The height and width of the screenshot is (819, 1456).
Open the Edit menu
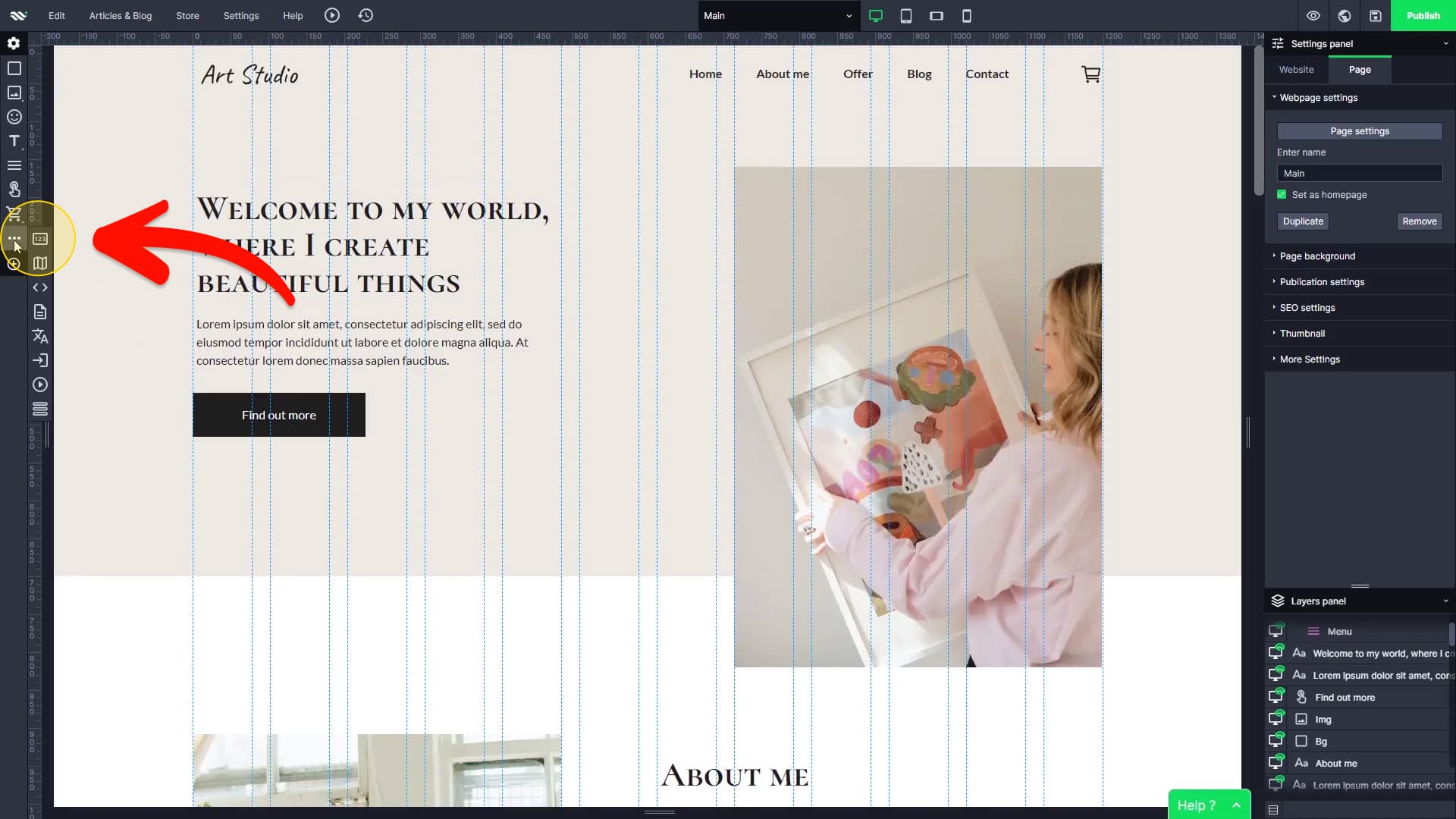click(x=57, y=15)
